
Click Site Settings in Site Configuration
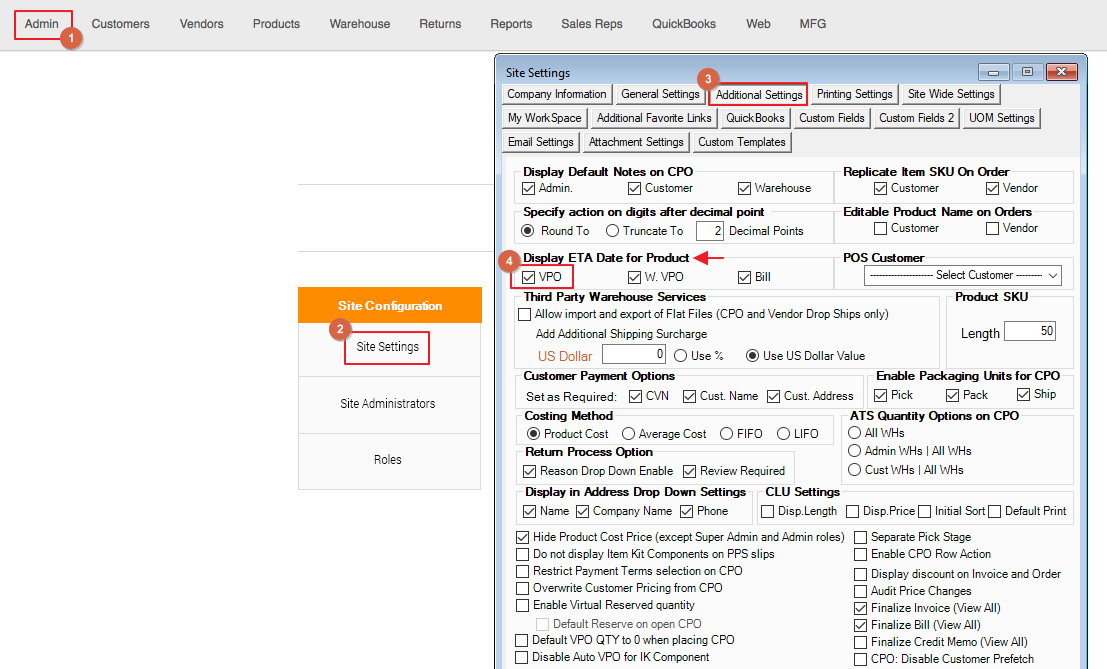pos(387,348)
